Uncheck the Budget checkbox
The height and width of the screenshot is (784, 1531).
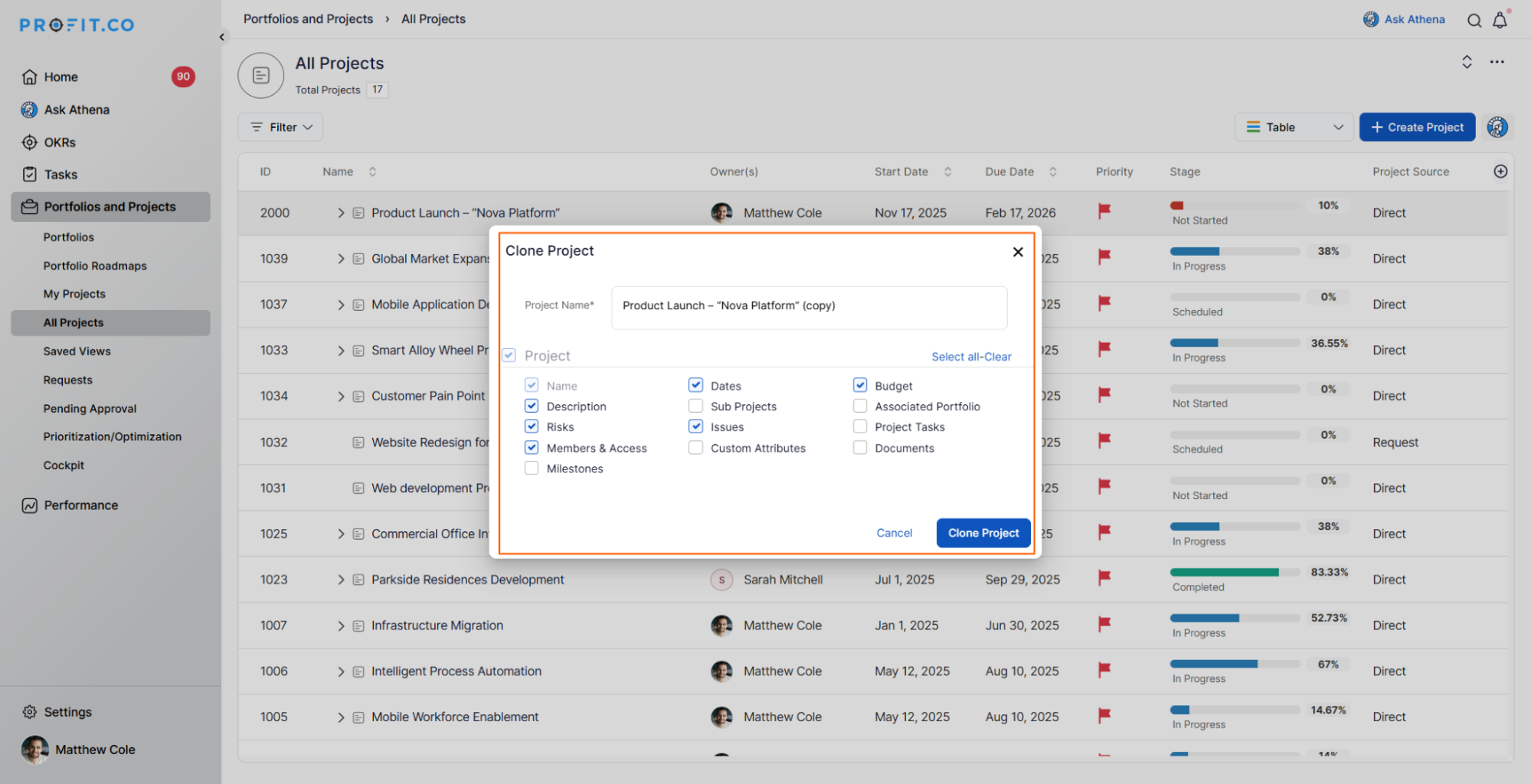coord(860,385)
